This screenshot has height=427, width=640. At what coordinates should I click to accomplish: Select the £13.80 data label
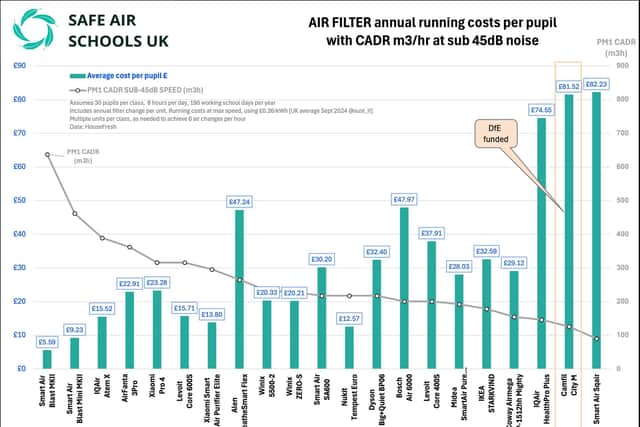[212, 314]
